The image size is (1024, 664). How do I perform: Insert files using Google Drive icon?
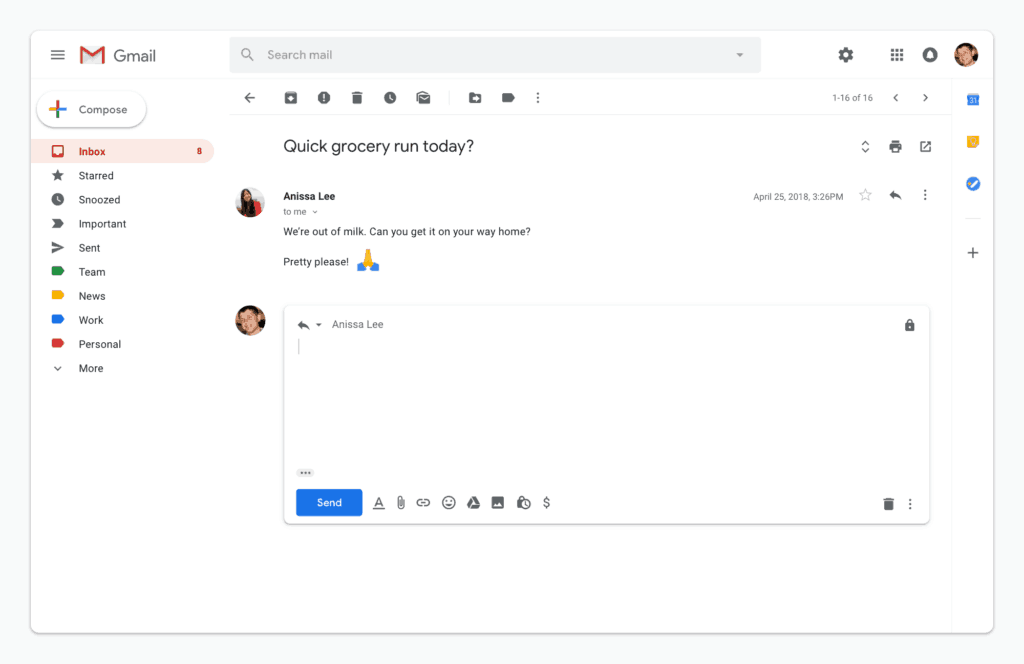tap(473, 503)
